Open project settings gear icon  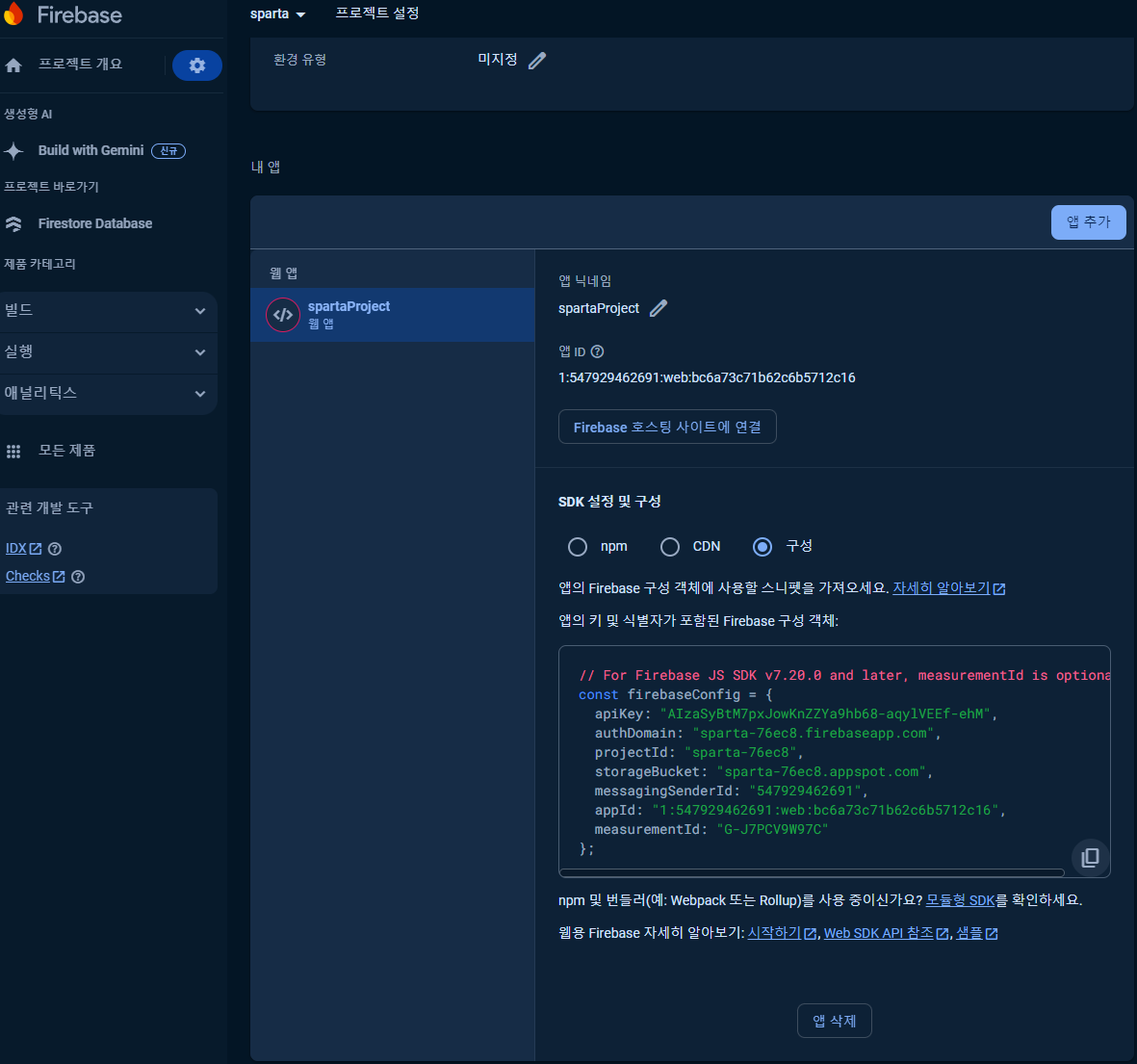coord(197,65)
